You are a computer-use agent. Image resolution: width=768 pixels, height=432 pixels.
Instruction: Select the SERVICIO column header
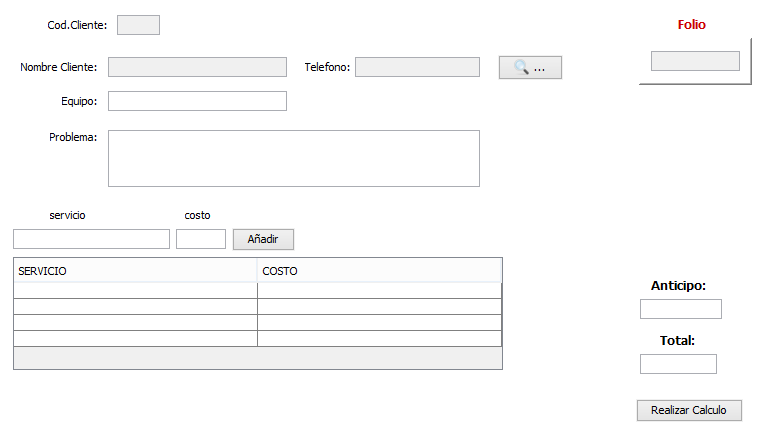coord(136,271)
